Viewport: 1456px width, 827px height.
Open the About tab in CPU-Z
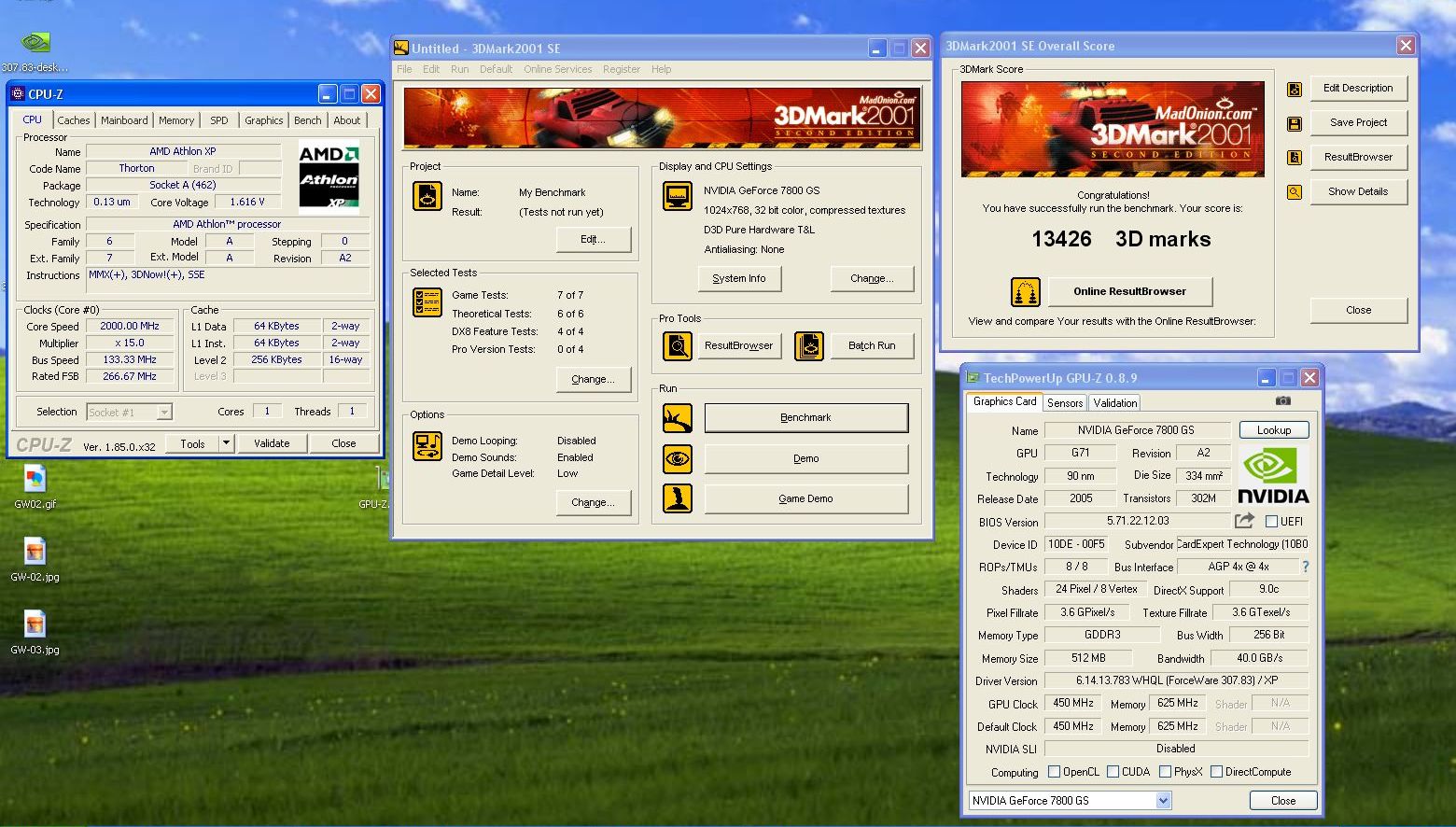tap(347, 120)
